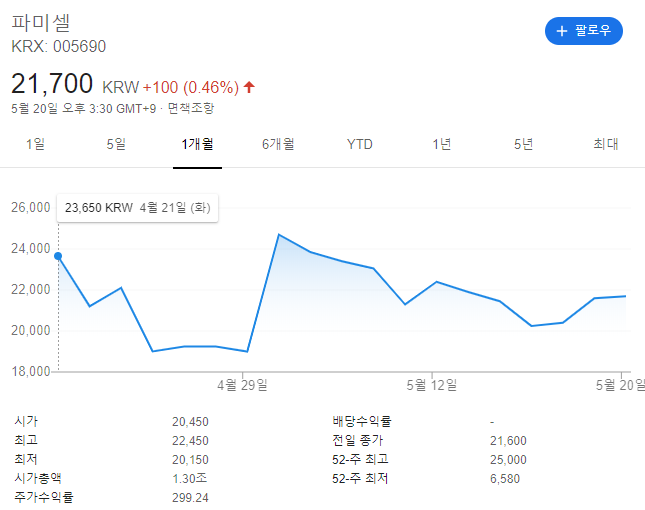The image size is (645, 510).
Task: Click the red up-arrow price indicator
Action: (x=249, y=87)
